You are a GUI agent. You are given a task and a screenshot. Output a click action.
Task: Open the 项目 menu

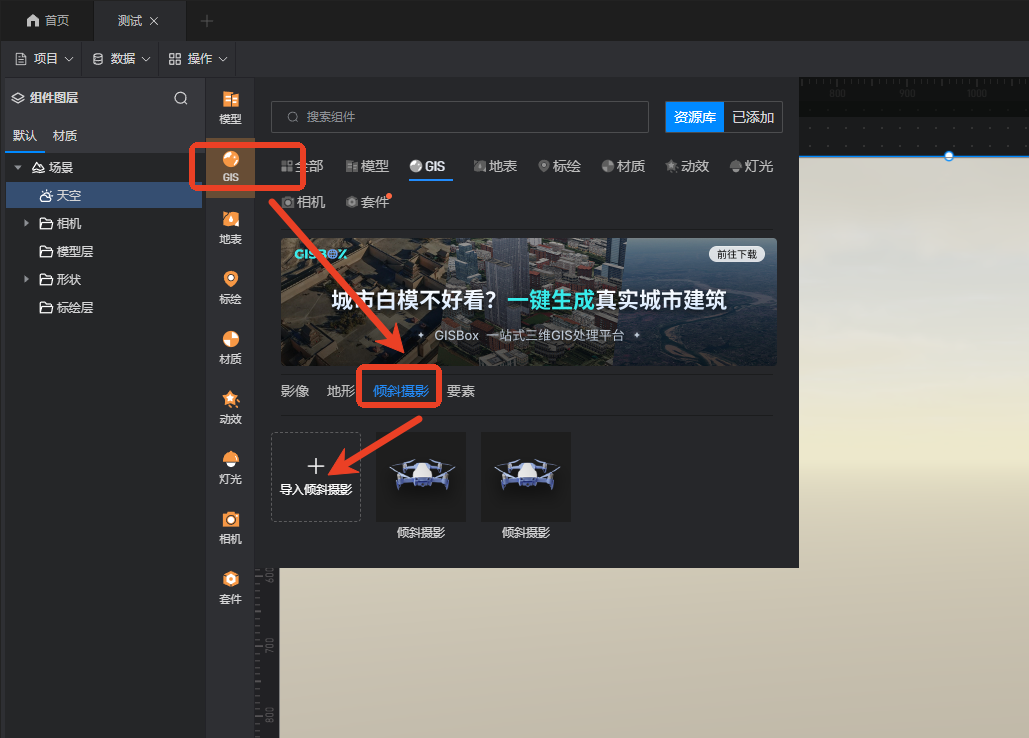click(x=44, y=59)
